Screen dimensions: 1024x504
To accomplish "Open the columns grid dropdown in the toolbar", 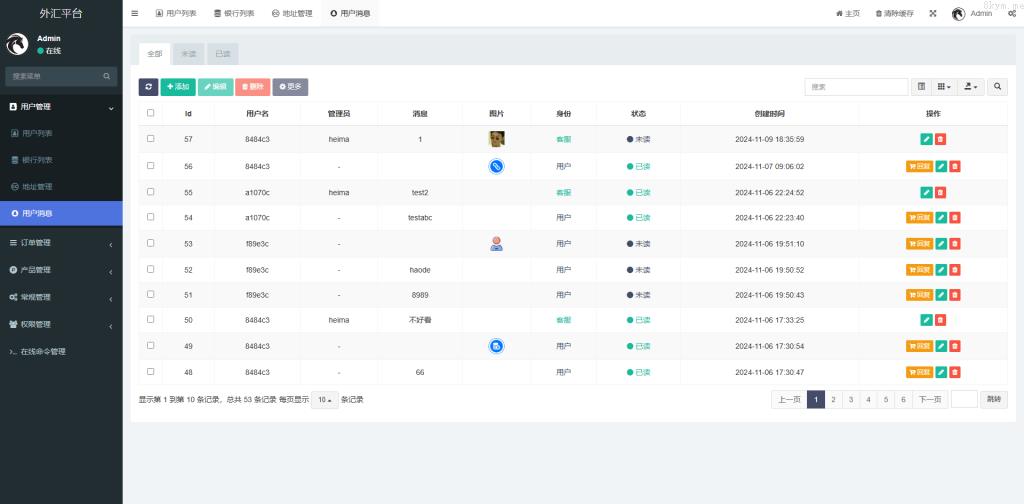I will (x=944, y=87).
